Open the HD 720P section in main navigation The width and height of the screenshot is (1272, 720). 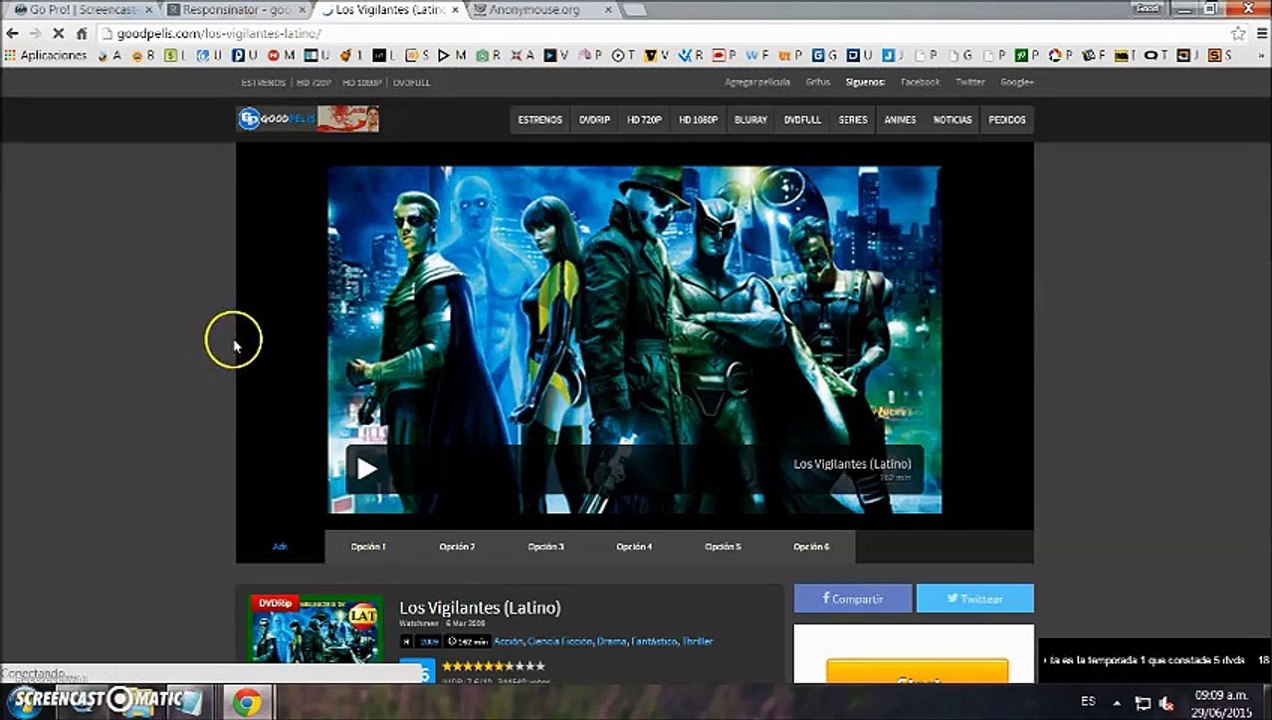click(x=644, y=120)
